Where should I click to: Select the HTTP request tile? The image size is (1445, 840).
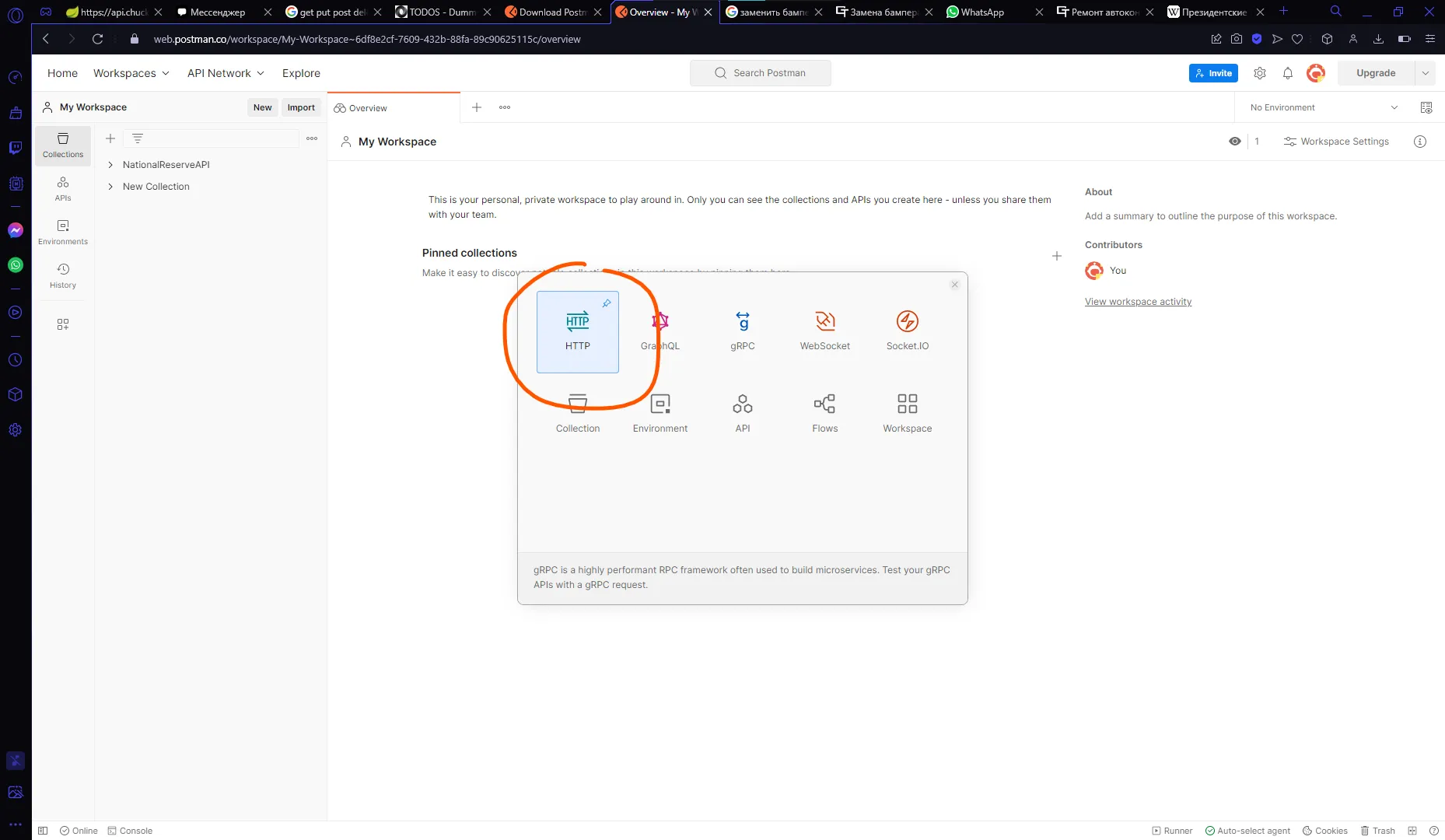[x=577, y=332]
